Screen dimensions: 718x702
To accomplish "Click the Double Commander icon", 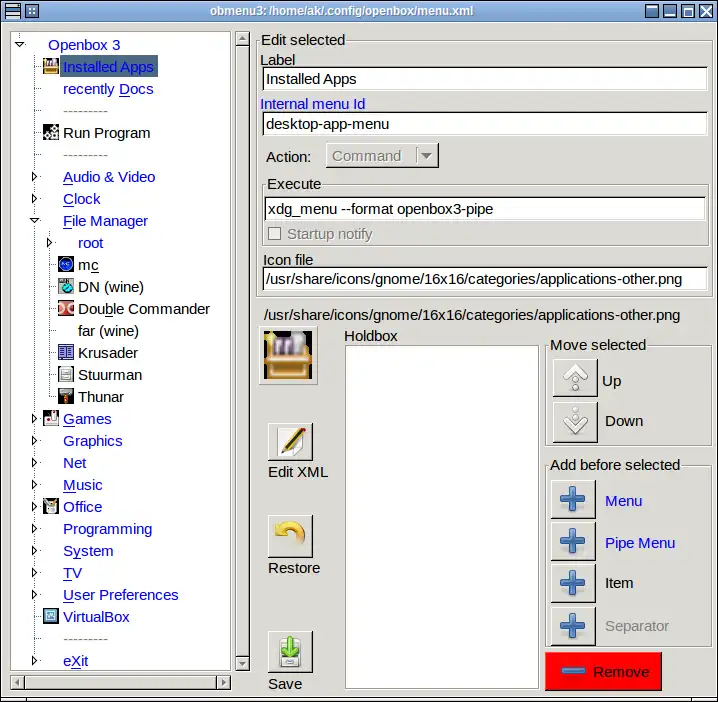I will (x=66, y=308).
